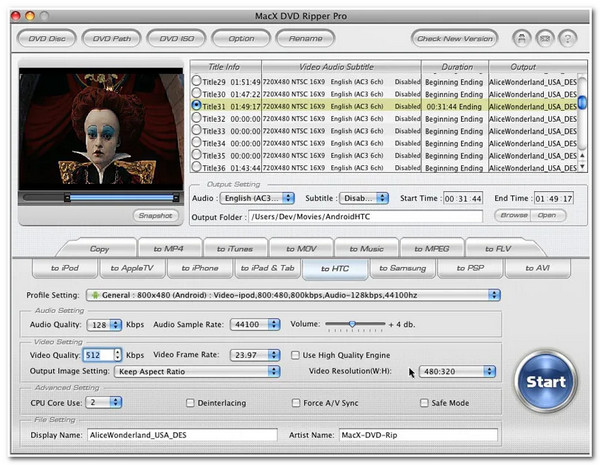Open the Audio Quality dropdown
This screenshot has width=600, height=465.
click(x=104, y=325)
